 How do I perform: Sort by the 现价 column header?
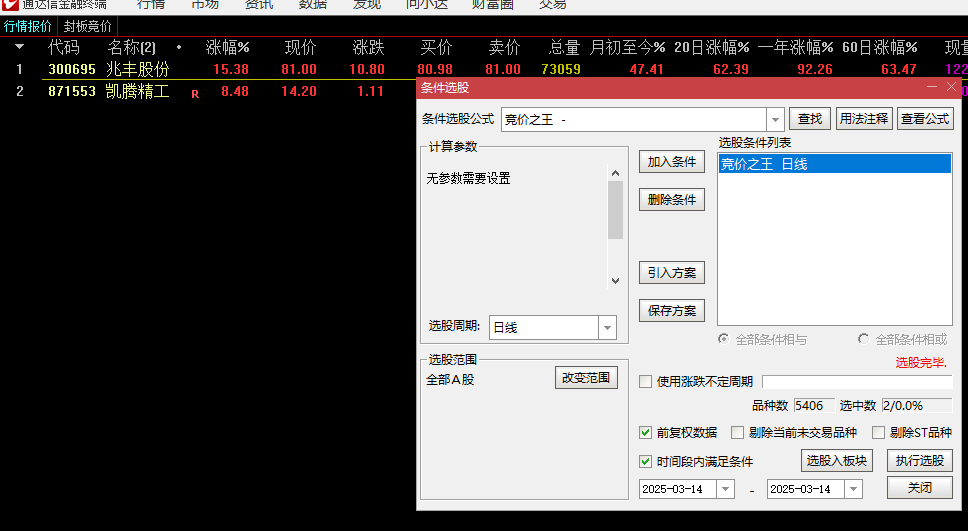click(x=301, y=47)
